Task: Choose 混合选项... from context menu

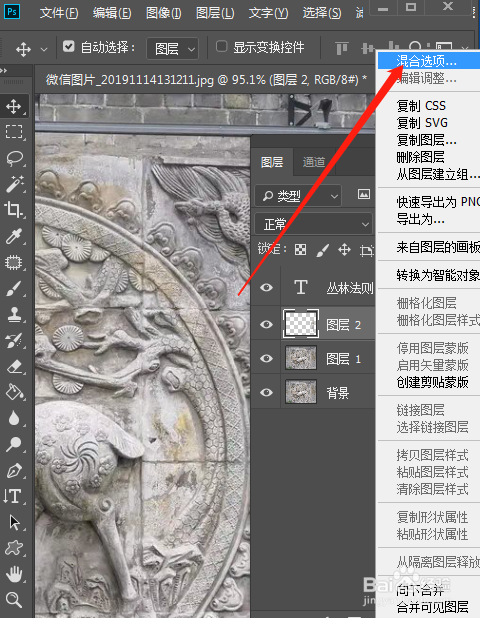Action: [429, 61]
